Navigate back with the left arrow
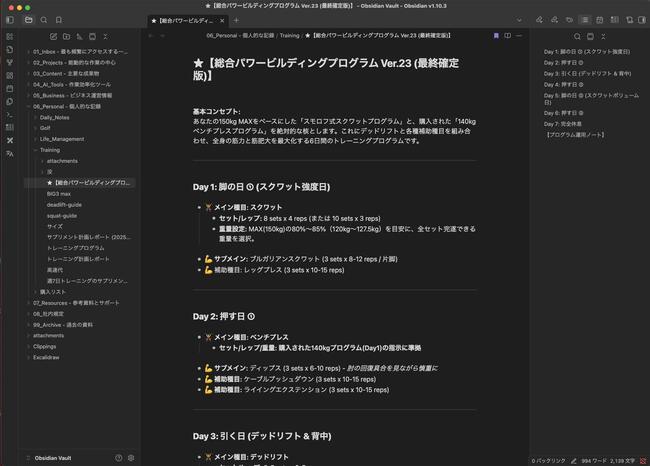 point(151,36)
